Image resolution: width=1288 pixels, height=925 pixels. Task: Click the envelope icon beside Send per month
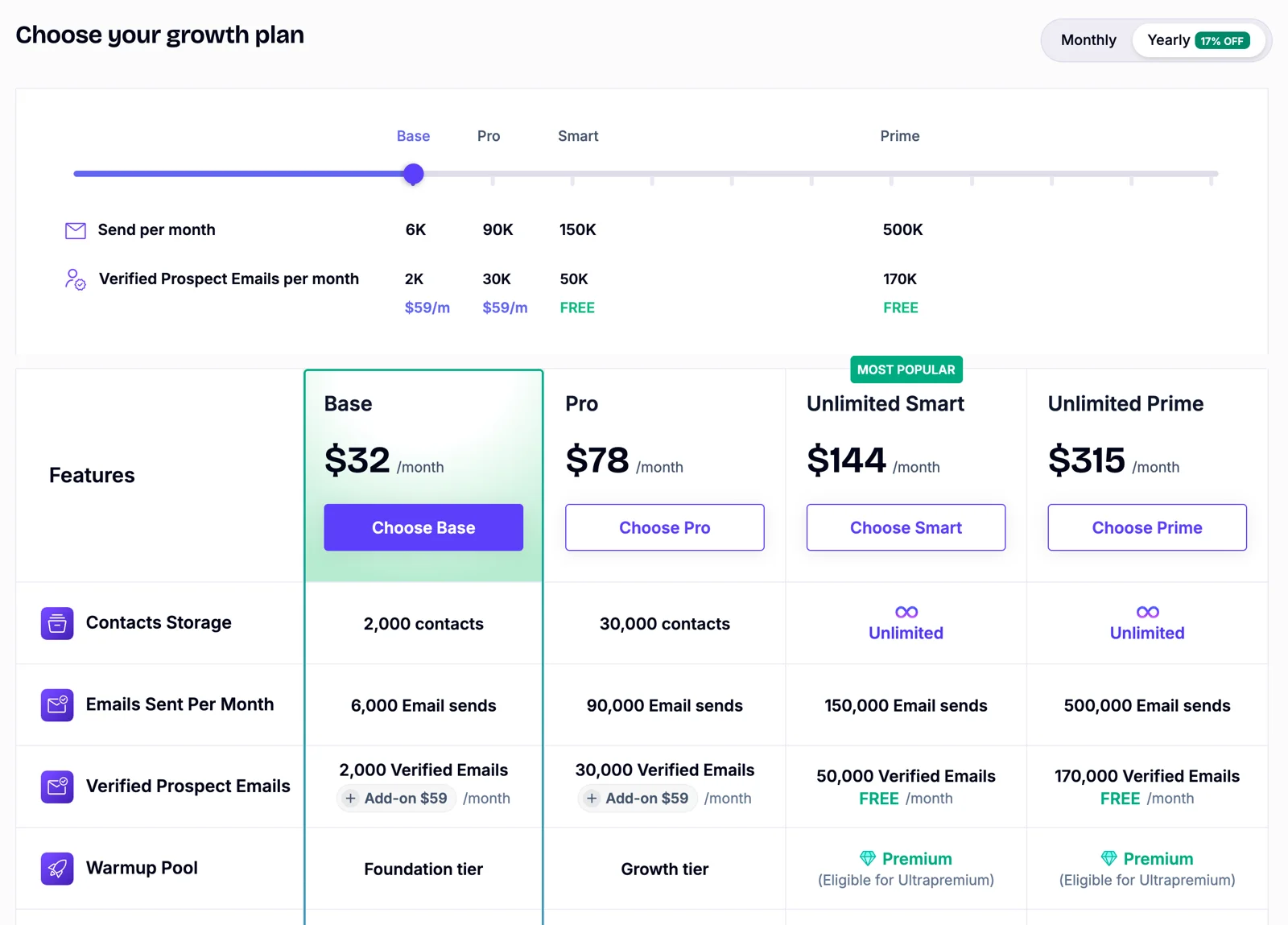pos(75,231)
